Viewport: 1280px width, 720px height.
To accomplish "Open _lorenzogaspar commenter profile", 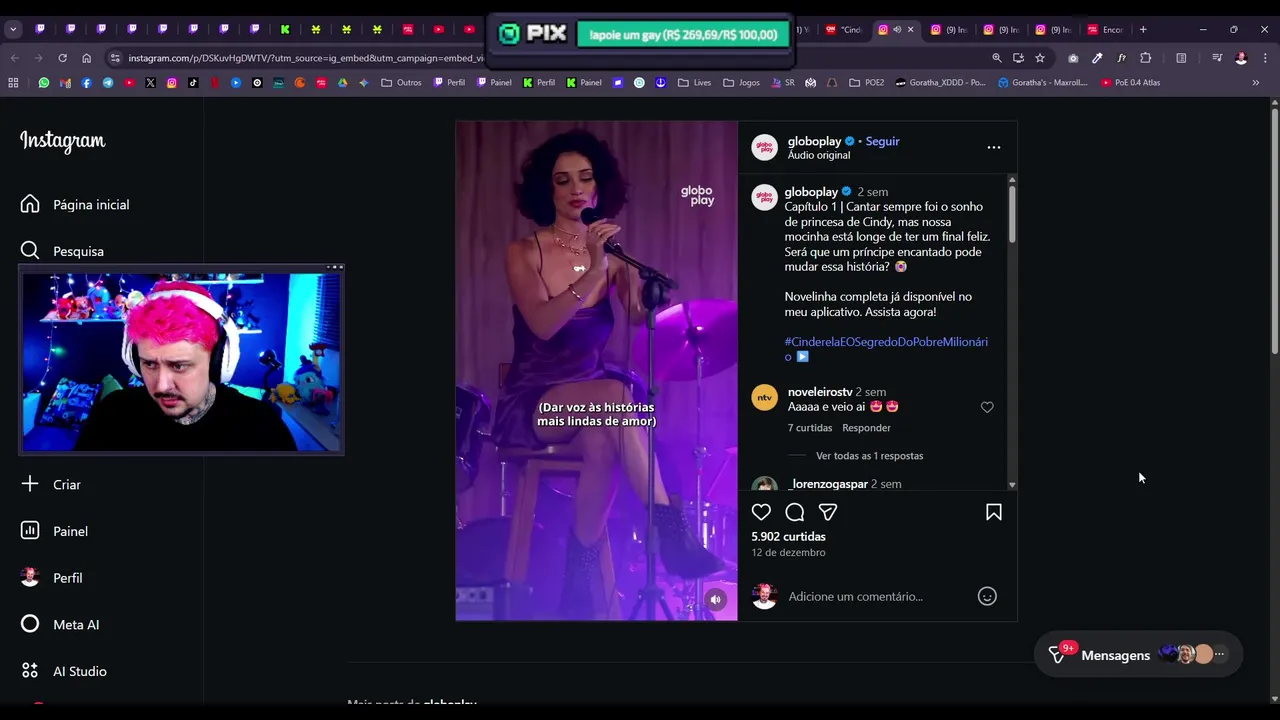I will pyautogui.click(x=828, y=484).
